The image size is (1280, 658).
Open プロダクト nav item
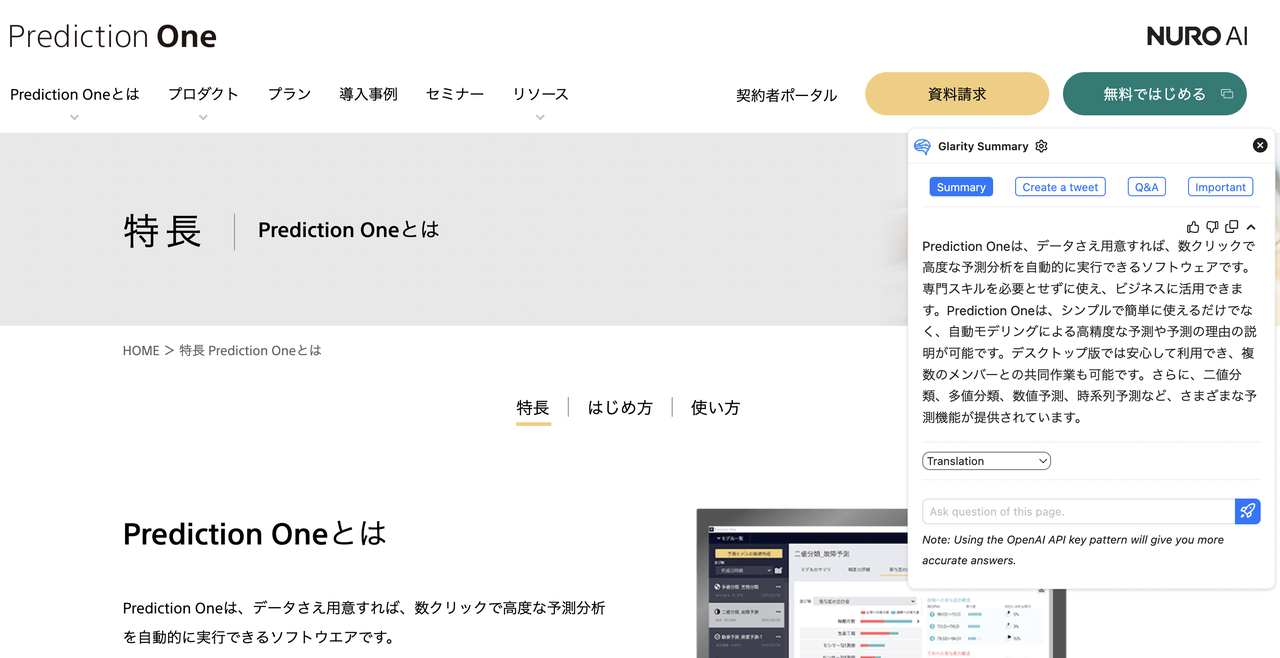[203, 94]
